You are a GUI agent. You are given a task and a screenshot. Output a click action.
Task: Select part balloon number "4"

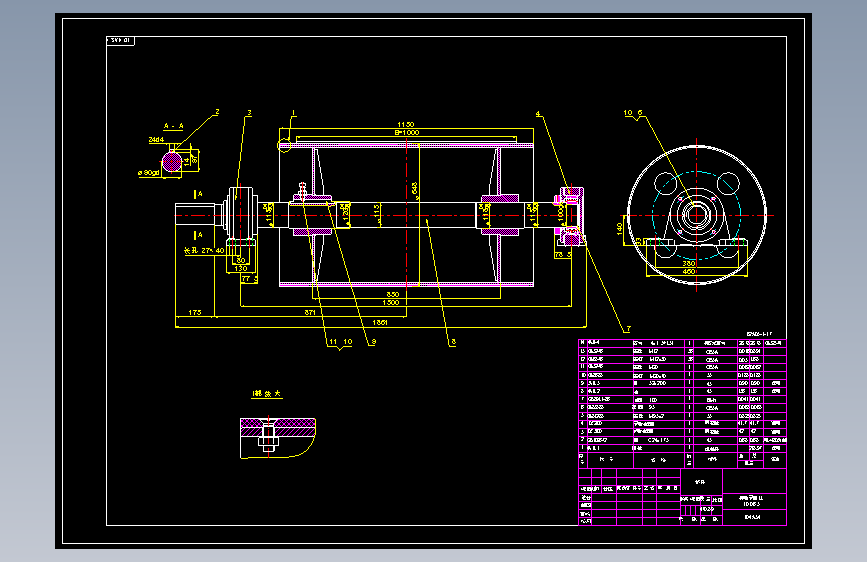pos(538,114)
